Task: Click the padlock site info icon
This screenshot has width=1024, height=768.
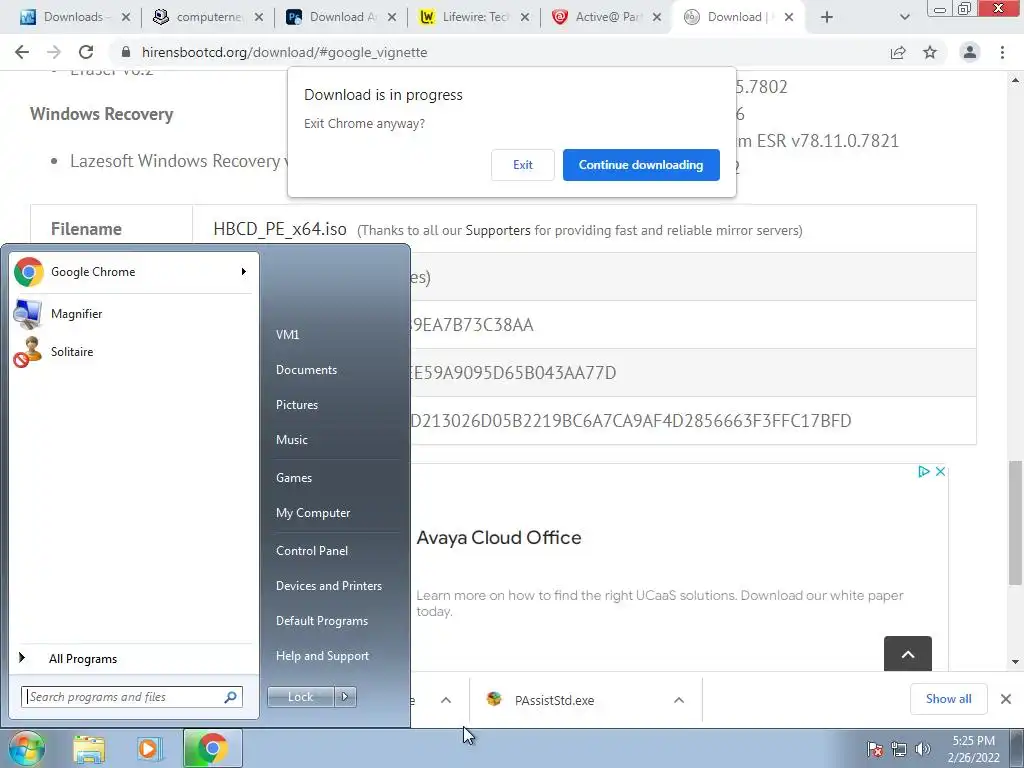Action: [x=126, y=52]
